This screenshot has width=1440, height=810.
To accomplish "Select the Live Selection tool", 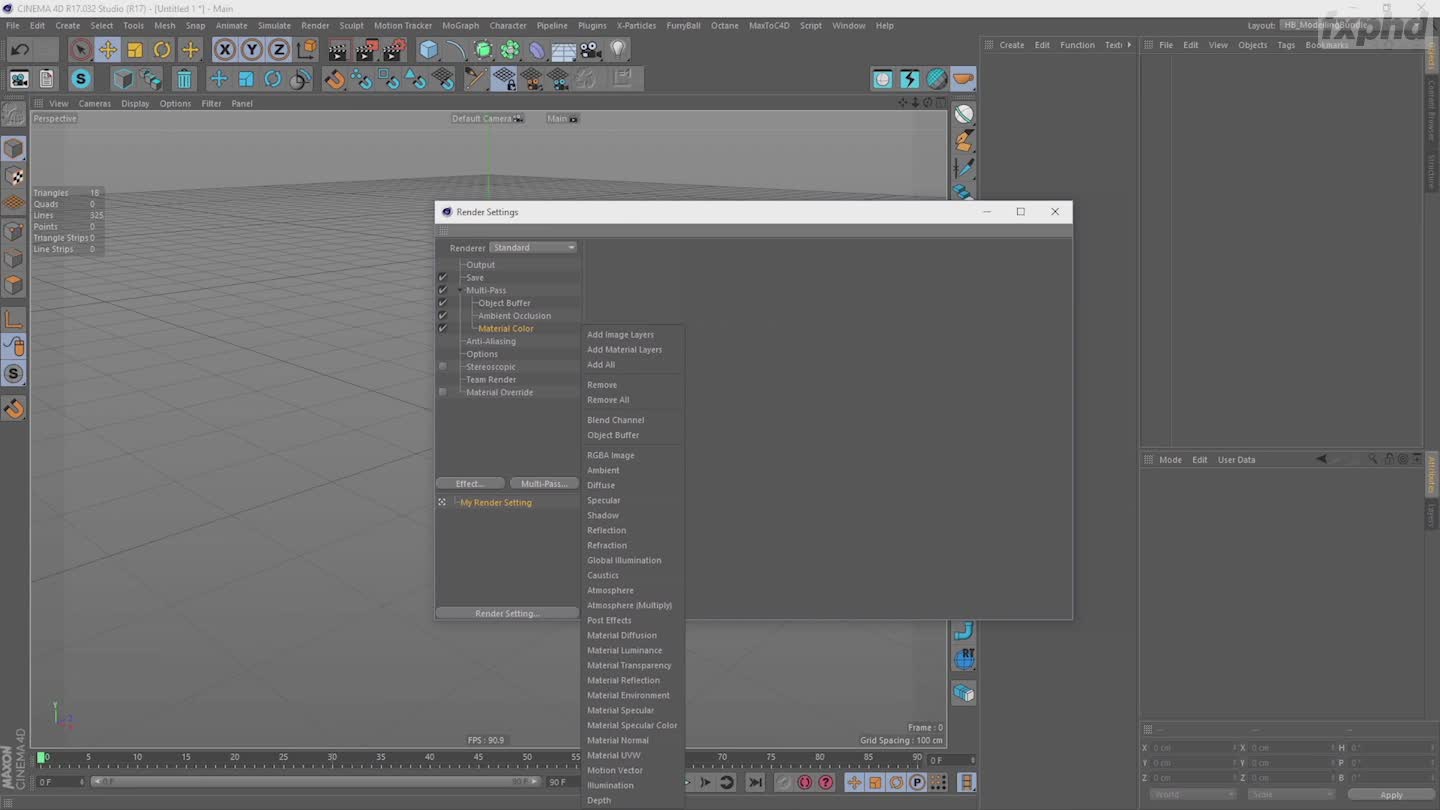I will 81,49.
